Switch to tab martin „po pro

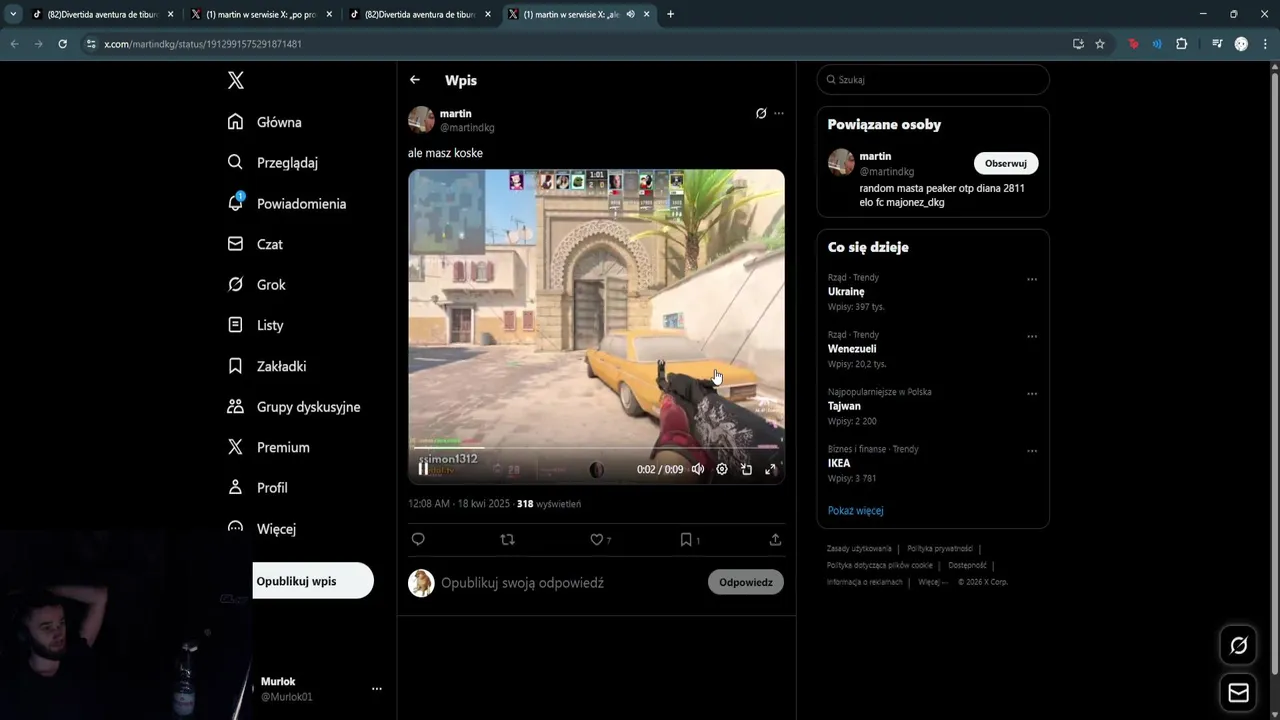point(262,14)
